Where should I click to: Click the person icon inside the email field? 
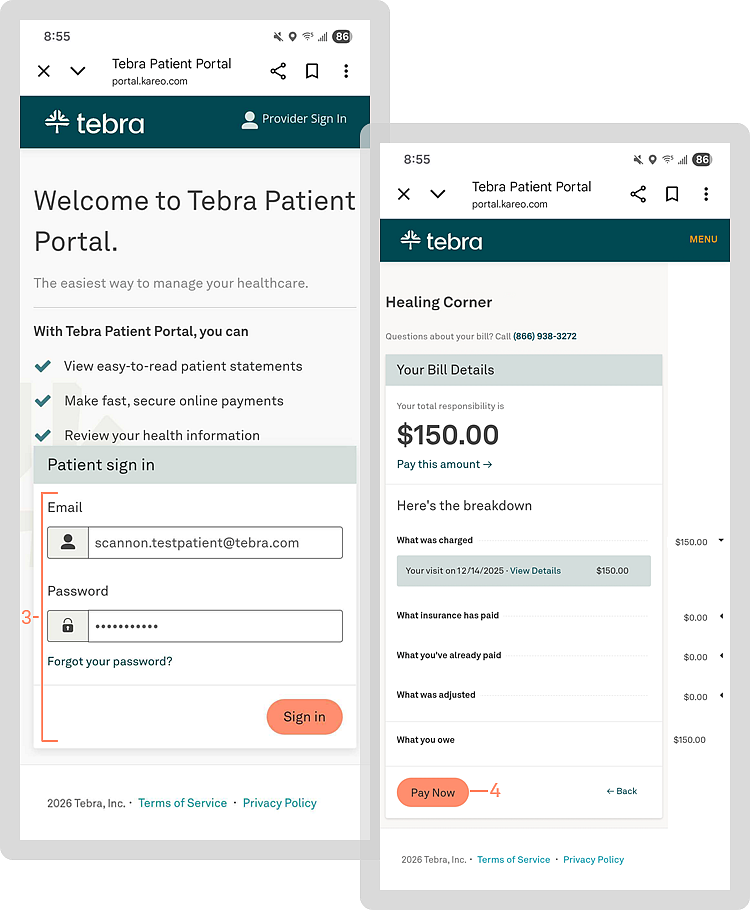coord(68,542)
